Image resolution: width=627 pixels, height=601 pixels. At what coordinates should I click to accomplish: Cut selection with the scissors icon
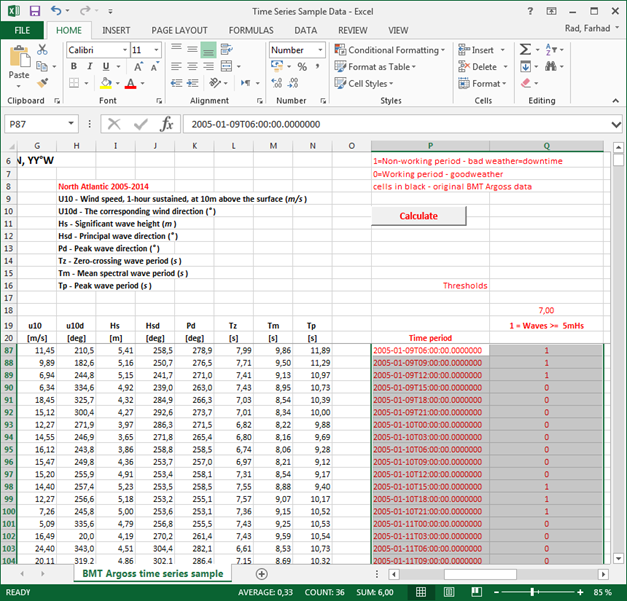pyautogui.click(x=42, y=50)
